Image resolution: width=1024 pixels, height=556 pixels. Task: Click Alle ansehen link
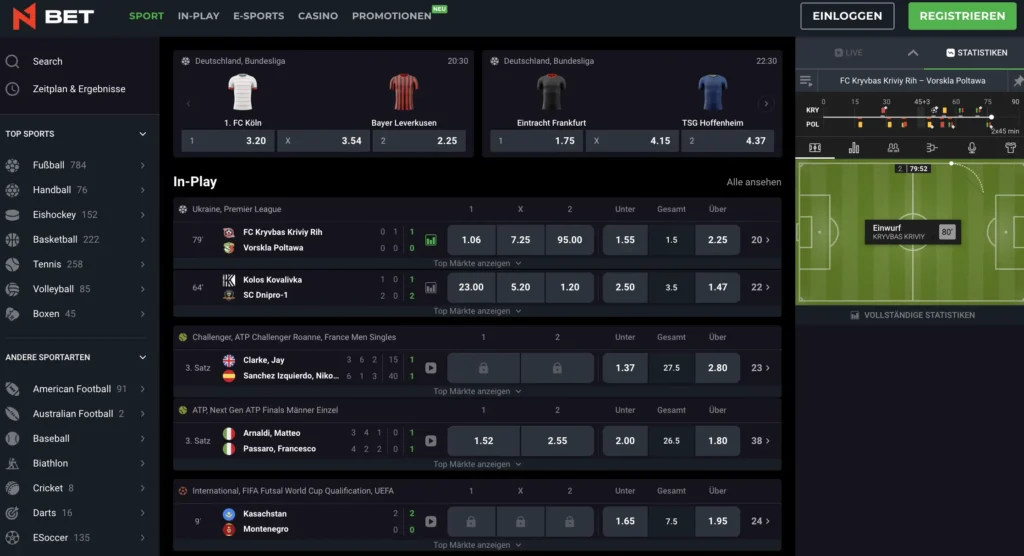[x=754, y=182]
